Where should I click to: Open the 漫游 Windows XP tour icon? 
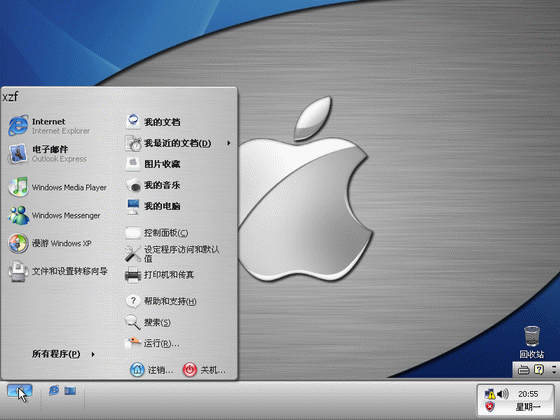[18, 243]
